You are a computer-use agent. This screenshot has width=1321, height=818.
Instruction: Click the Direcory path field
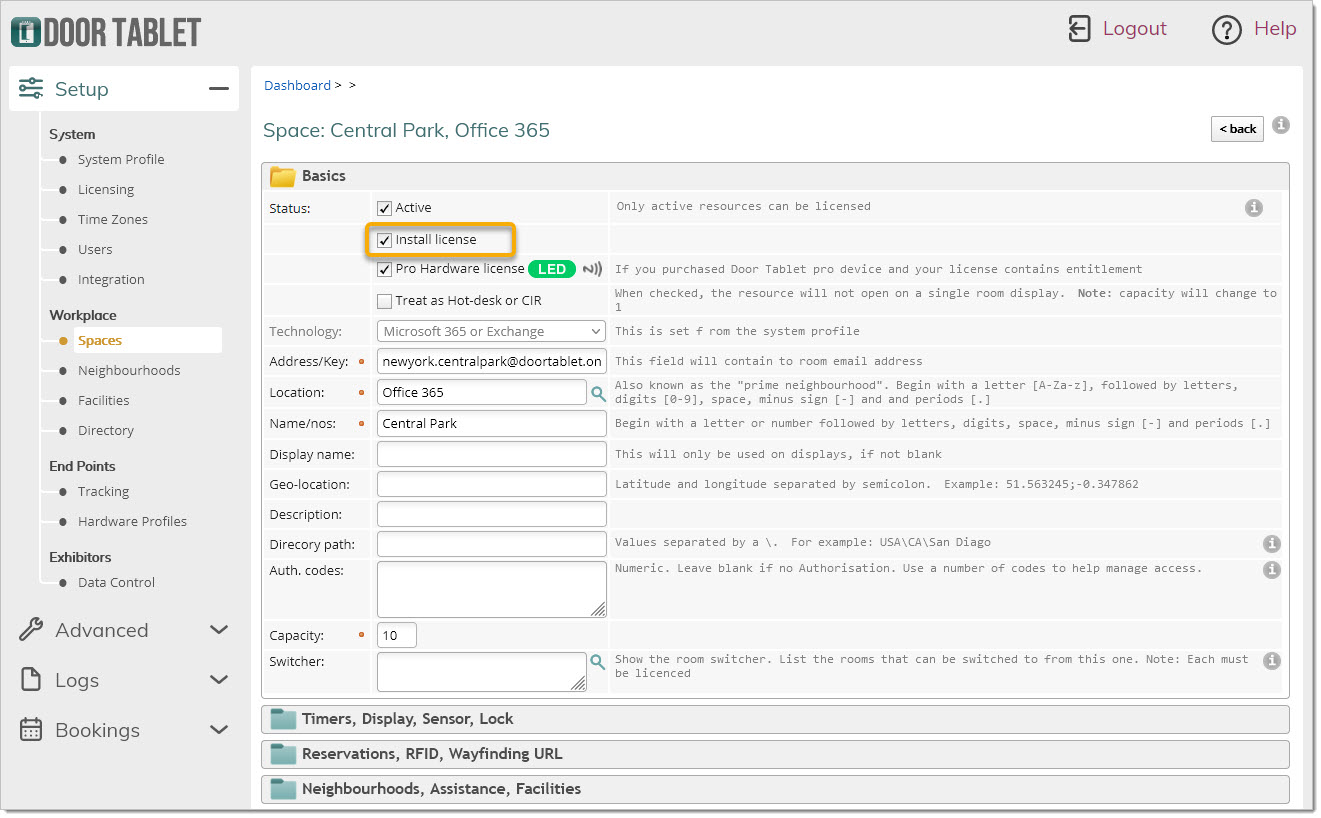pyautogui.click(x=492, y=544)
